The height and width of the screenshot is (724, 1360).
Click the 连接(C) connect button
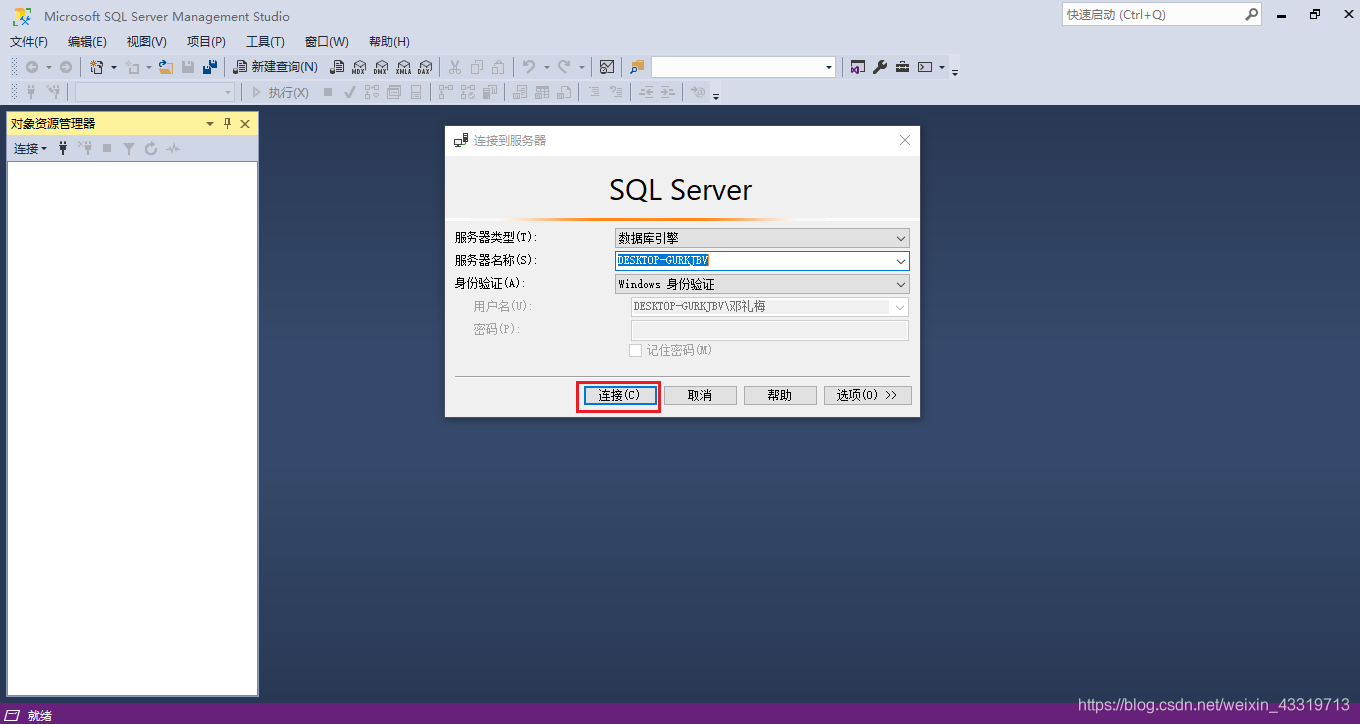point(619,395)
